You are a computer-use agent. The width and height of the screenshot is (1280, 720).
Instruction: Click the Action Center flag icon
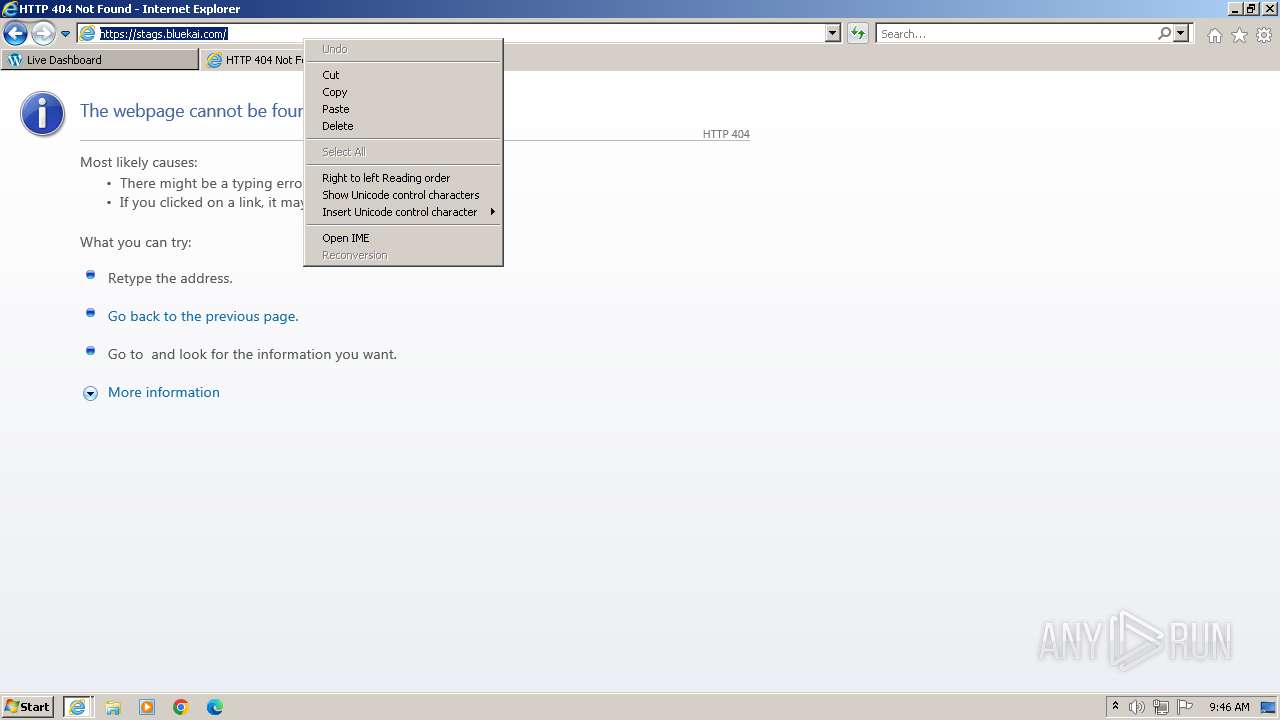pos(1185,707)
